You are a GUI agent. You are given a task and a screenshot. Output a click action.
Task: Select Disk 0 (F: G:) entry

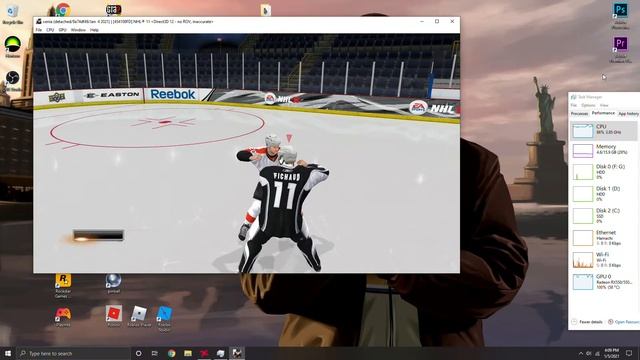tap(604, 172)
